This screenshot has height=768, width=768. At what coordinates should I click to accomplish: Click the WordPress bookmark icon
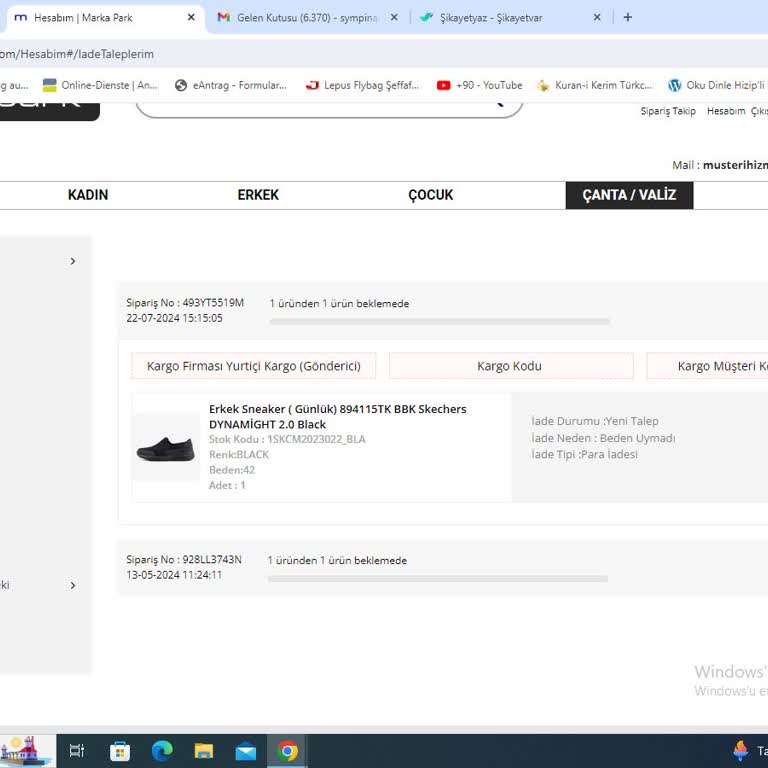point(674,85)
